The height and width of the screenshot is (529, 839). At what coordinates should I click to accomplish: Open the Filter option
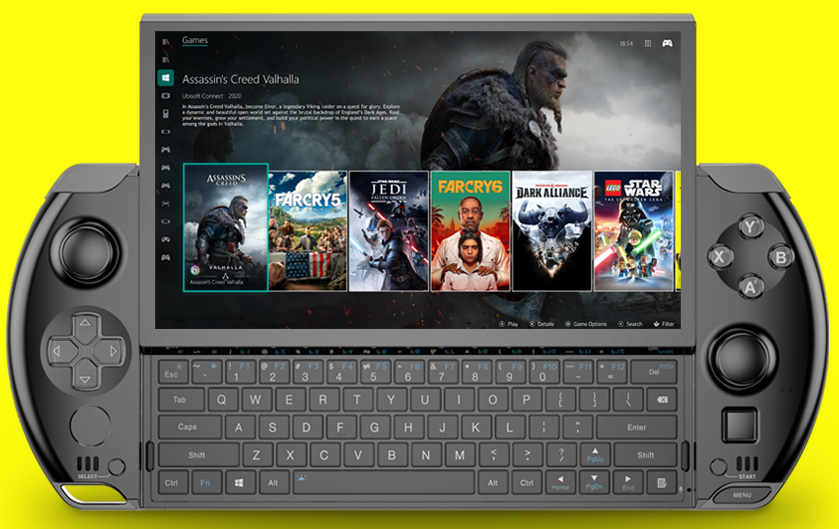[664, 324]
